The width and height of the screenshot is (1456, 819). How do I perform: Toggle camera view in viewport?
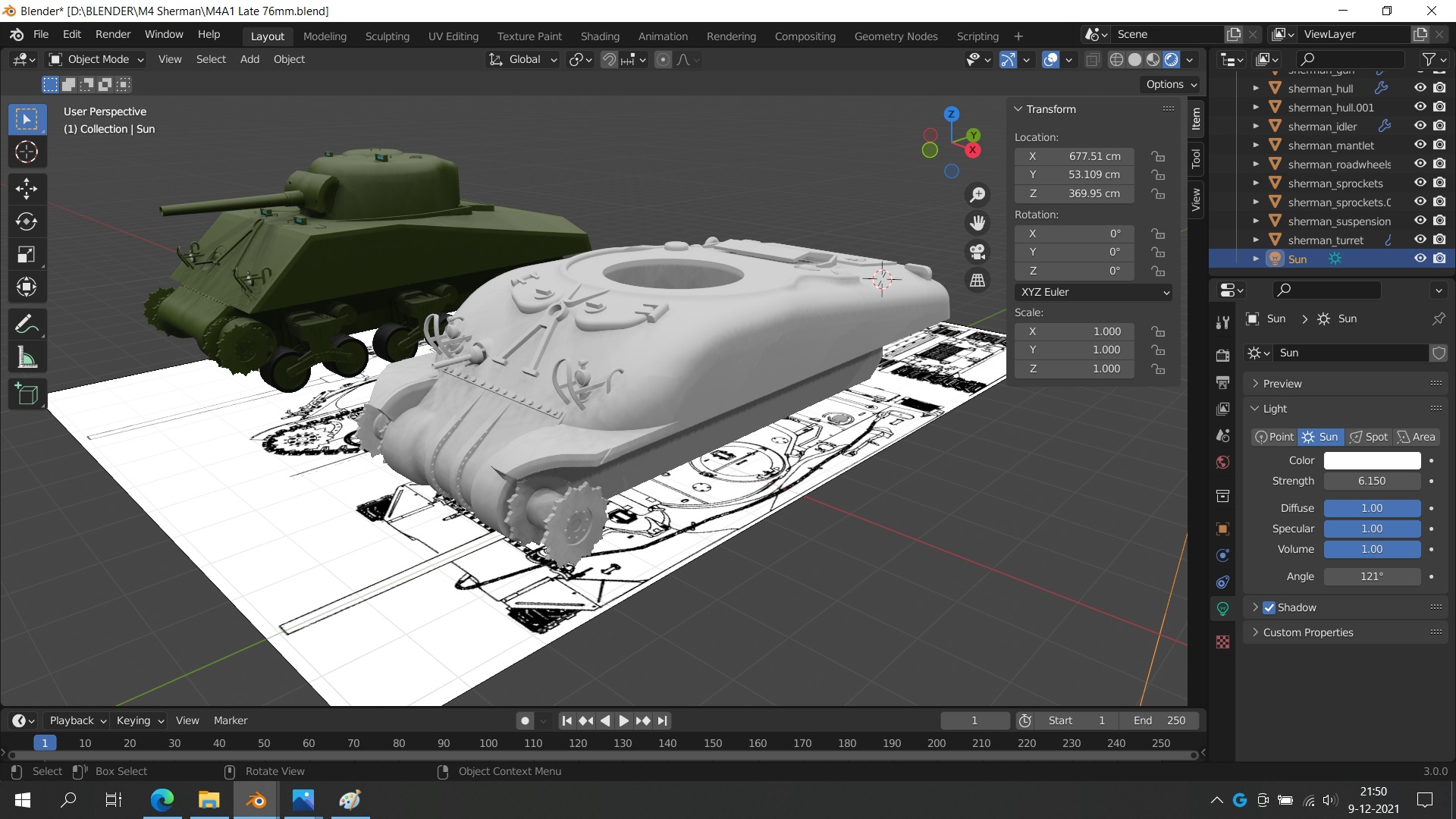pyautogui.click(x=977, y=252)
